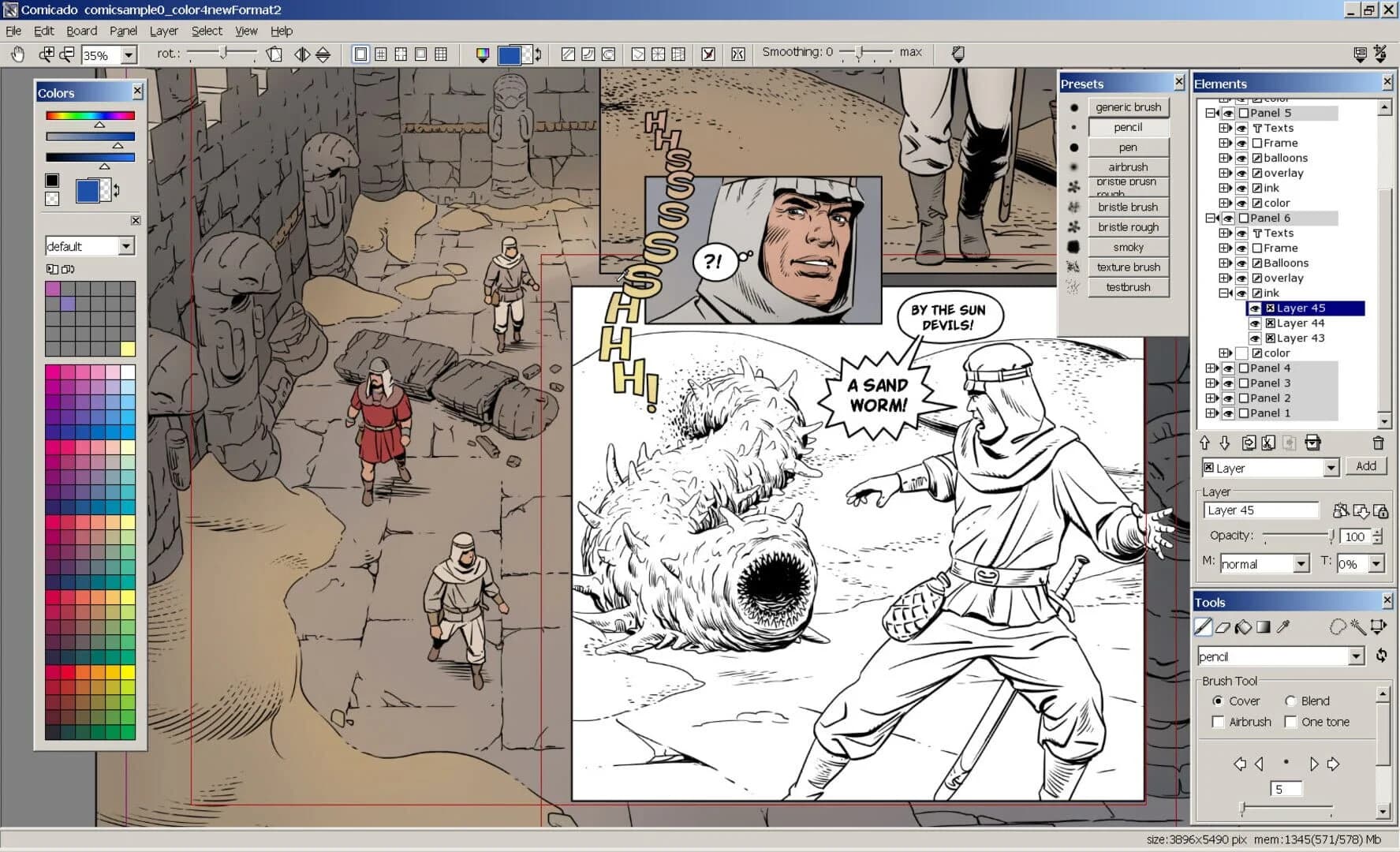The image size is (1400, 852).
Task: Select the Eyedropper tool
Action: pyautogui.click(x=1282, y=626)
